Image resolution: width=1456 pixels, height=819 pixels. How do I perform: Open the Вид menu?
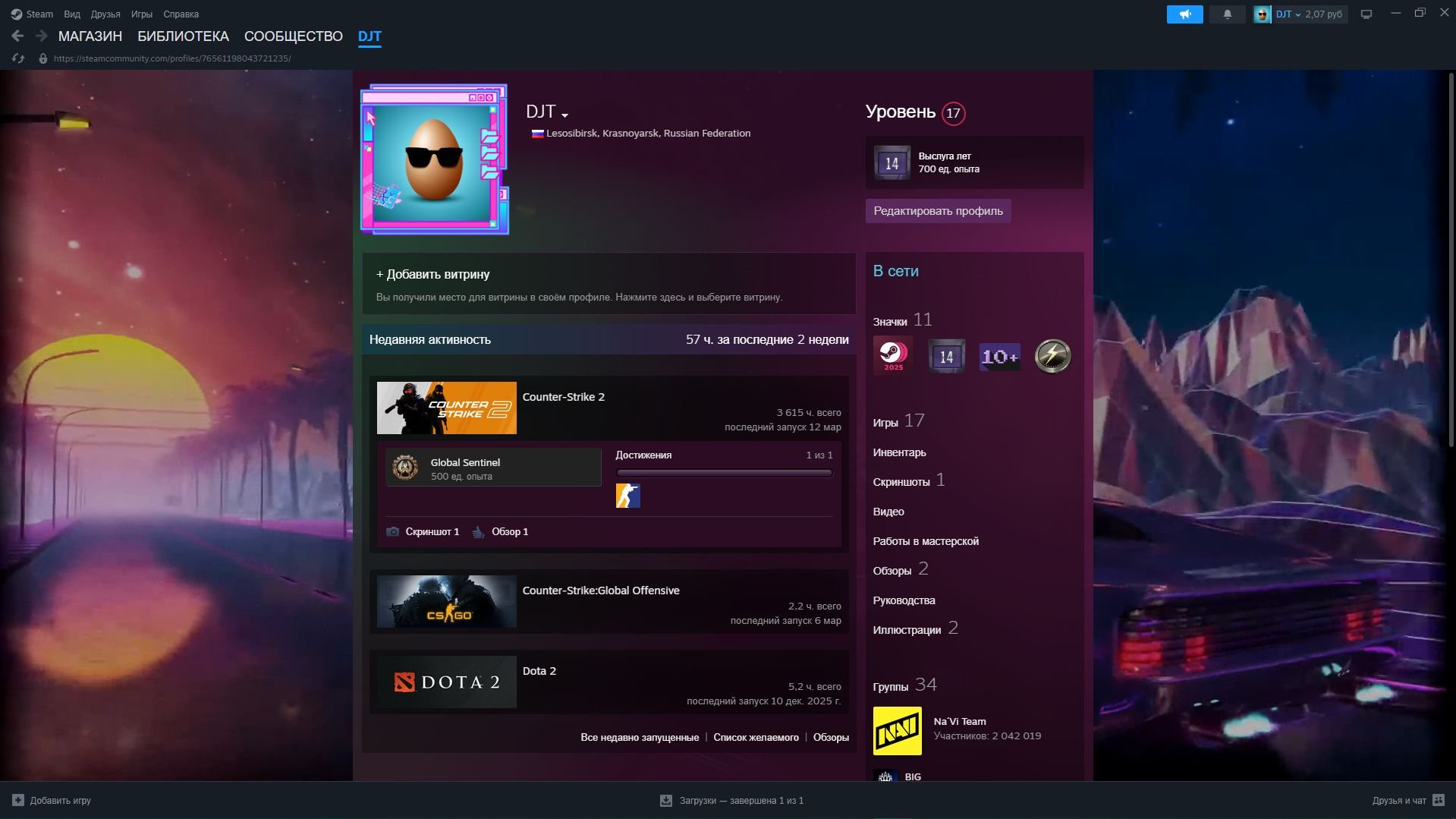72,14
